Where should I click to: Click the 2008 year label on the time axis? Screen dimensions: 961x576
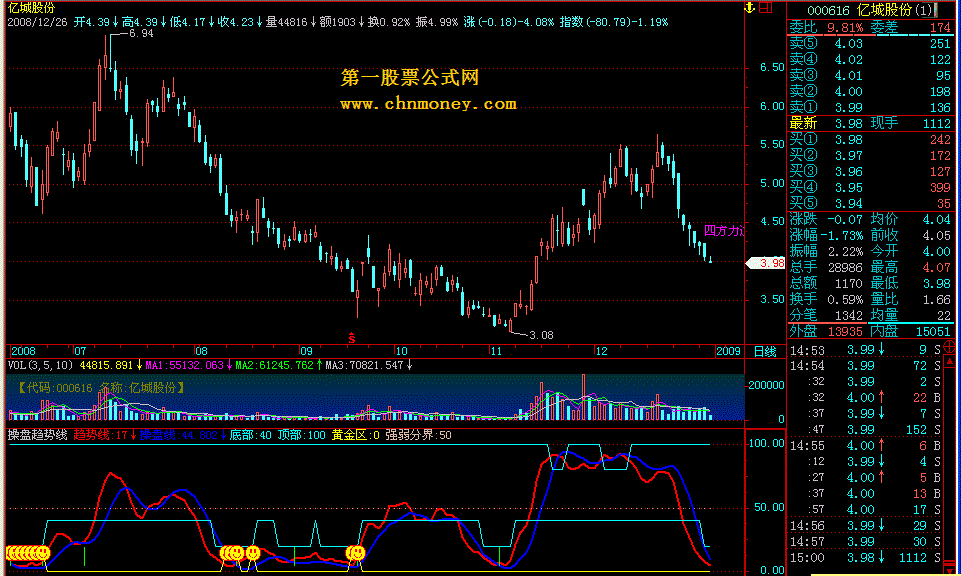[23, 351]
